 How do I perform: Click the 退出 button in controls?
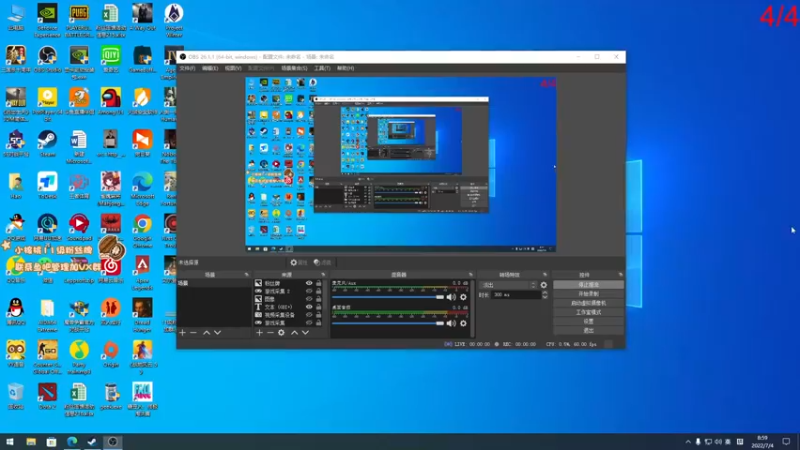[x=588, y=331]
